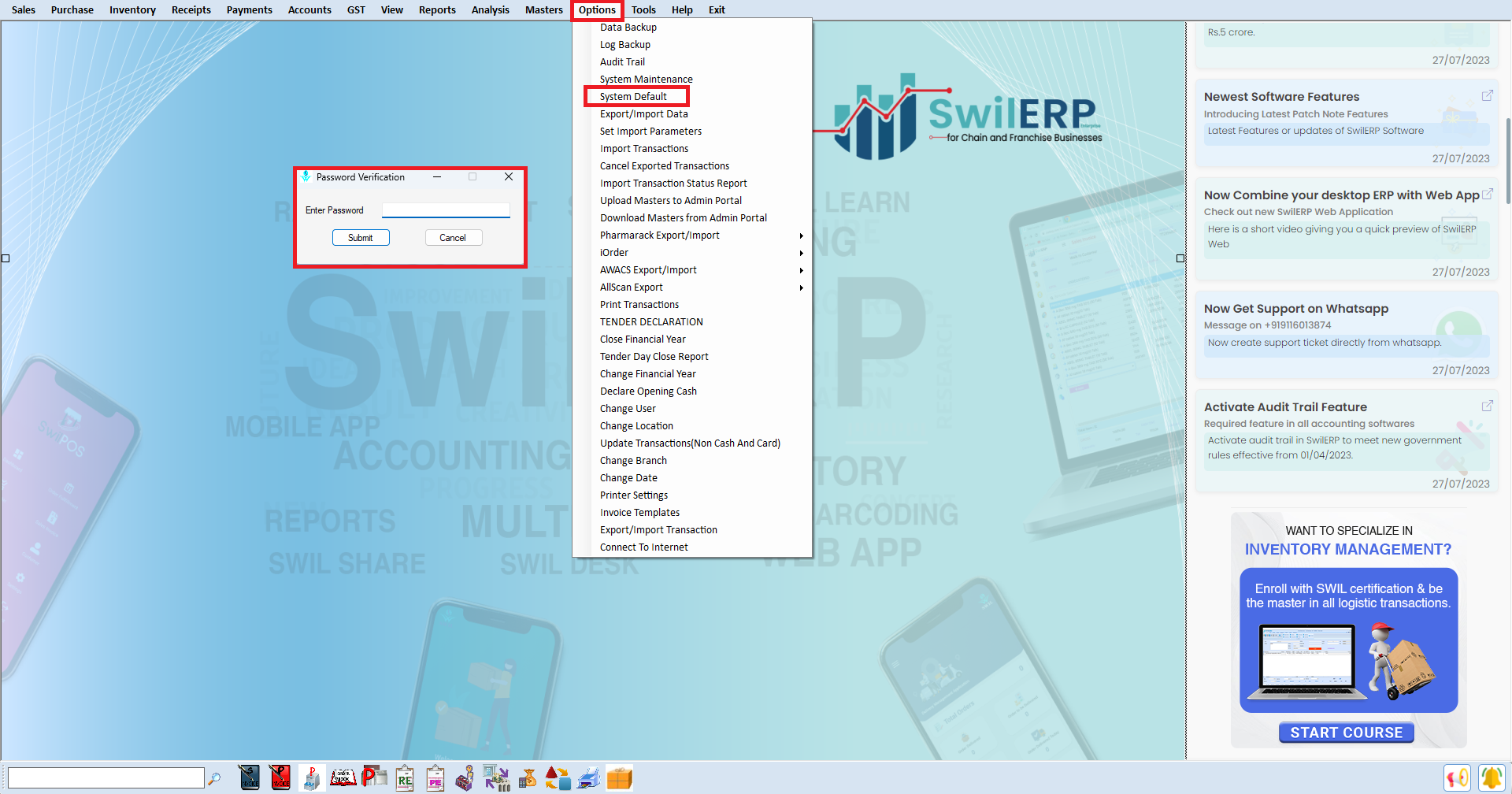Select System Default from Options menu
This screenshot has height=794, width=1512.
click(633, 97)
